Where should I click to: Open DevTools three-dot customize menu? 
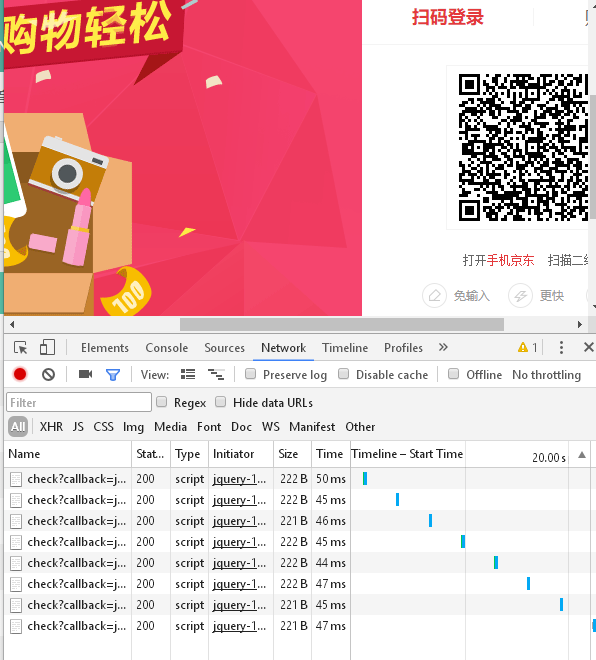pos(561,347)
